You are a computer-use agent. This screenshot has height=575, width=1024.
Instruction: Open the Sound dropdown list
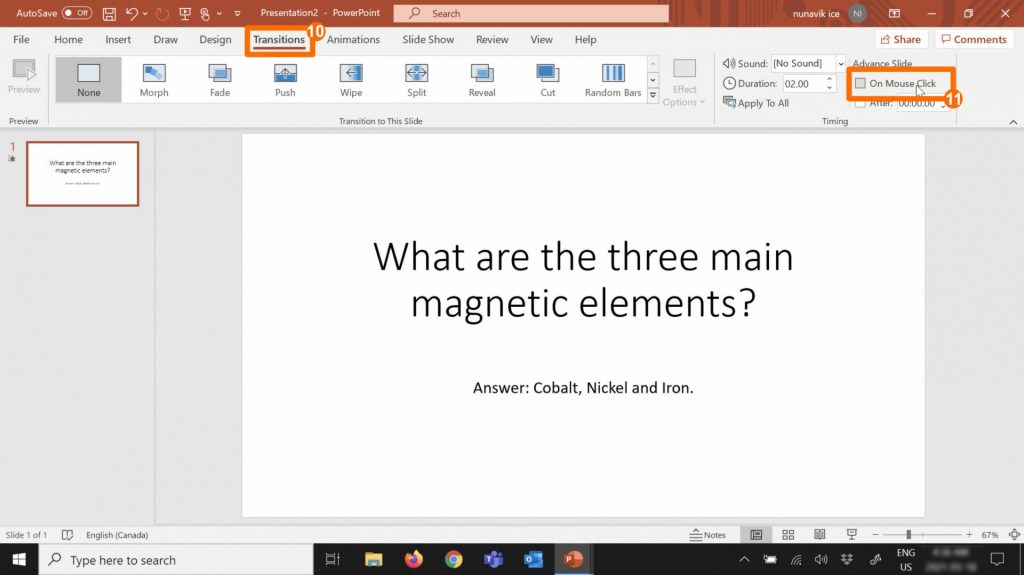pyautogui.click(x=840, y=64)
